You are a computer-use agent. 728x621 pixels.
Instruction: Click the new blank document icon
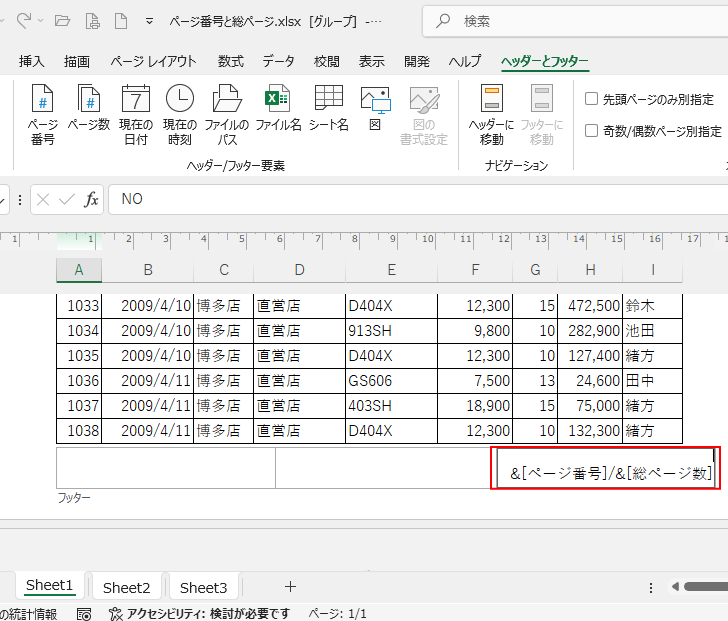pyautogui.click(x=121, y=21)
